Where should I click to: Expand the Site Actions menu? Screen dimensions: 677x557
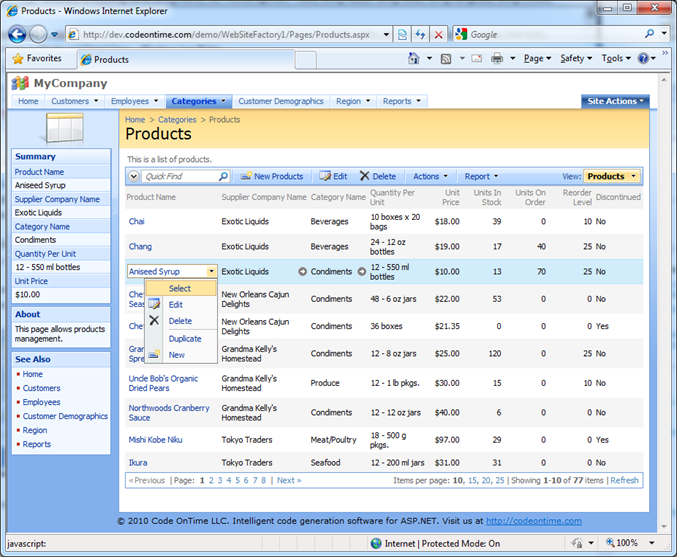615,101
